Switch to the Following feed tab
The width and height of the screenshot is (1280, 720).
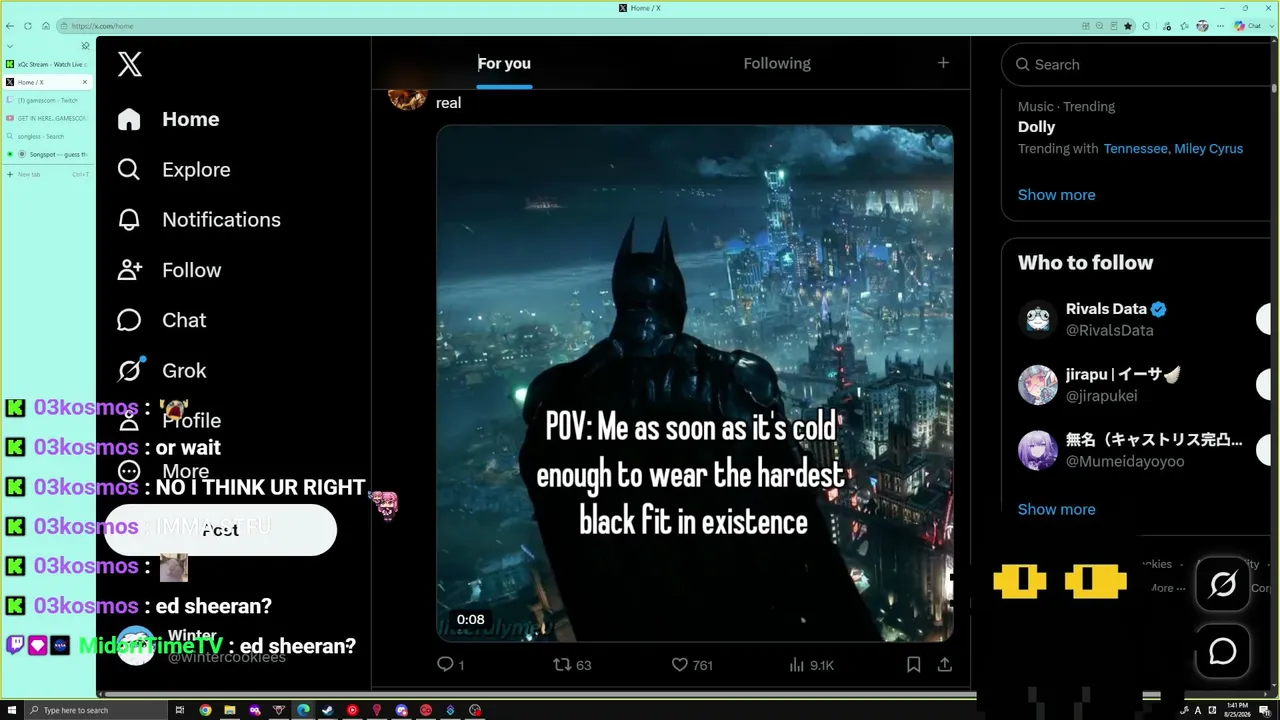[777, 63]
